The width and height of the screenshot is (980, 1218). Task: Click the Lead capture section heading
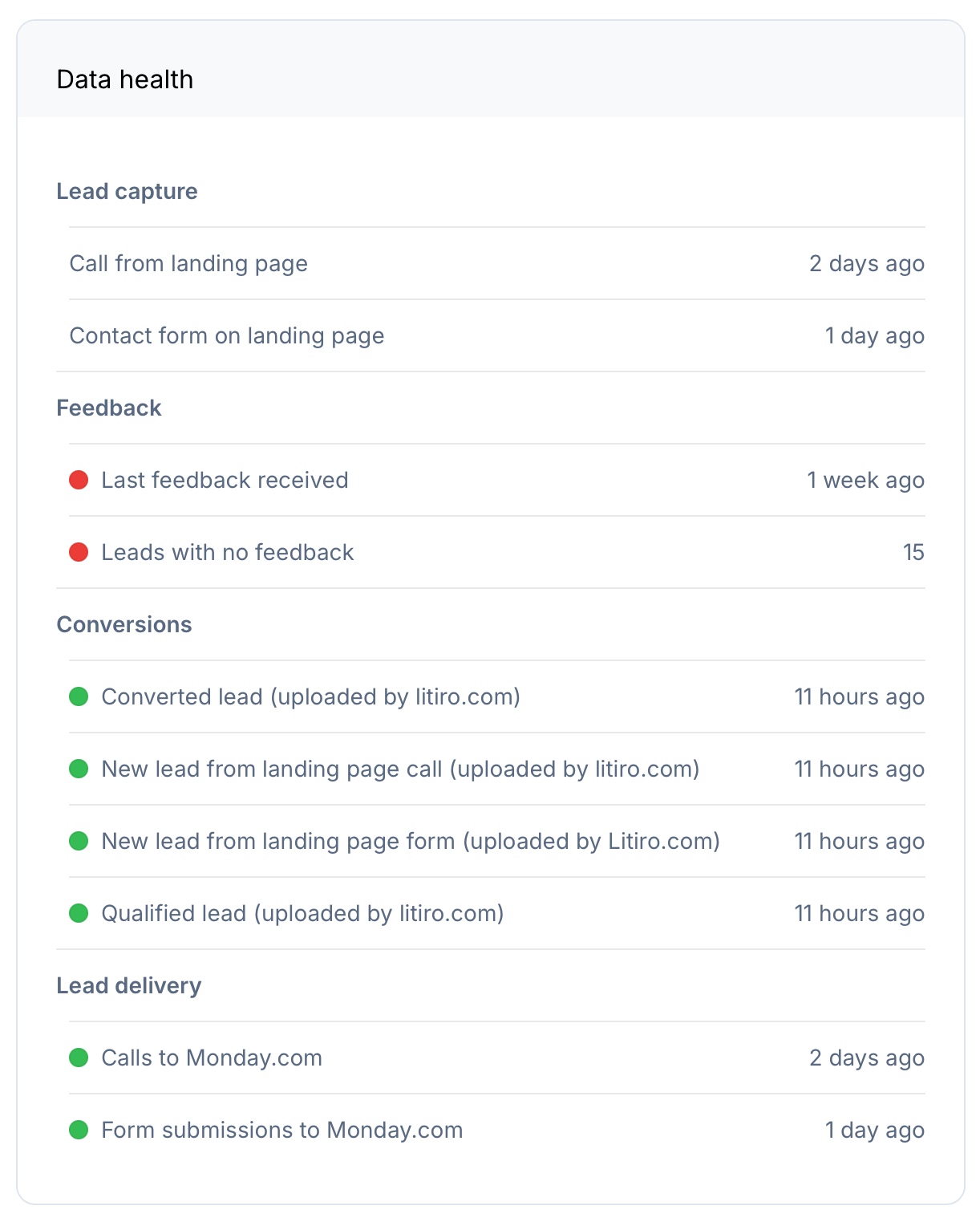[x=127, y=191]
